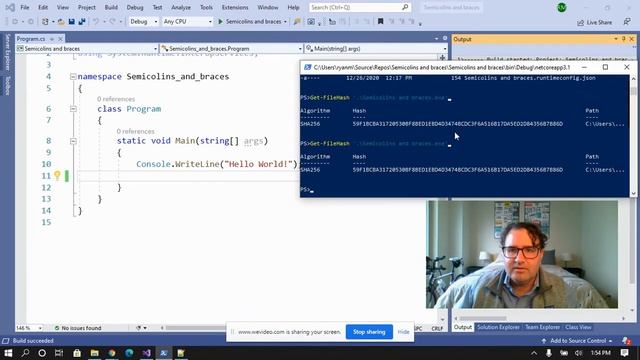Click Hide link on sharing bar
The height and width of the screenshot is (360, 640).
point(403,332)
